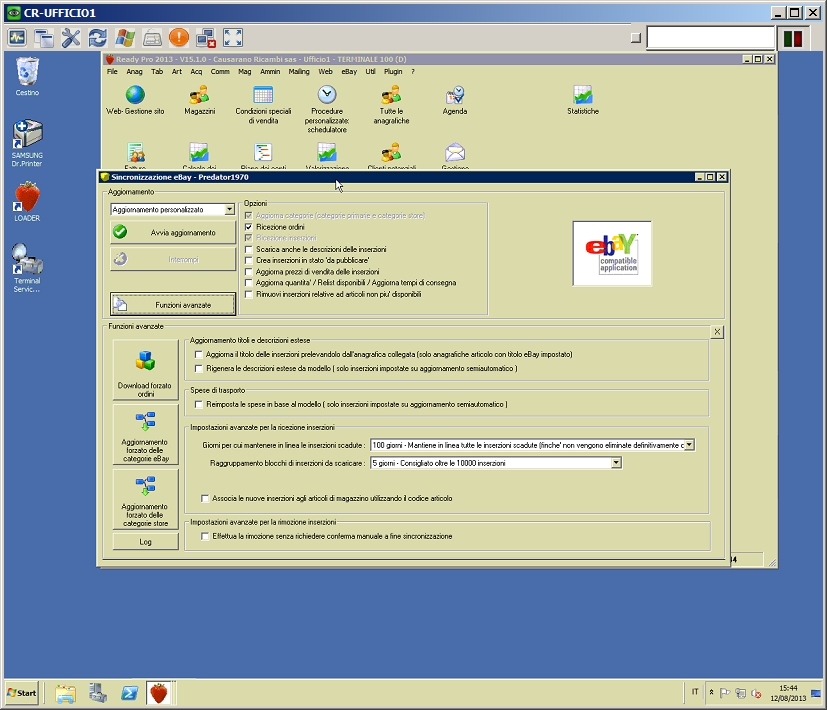Open Web-Gestione sito globe icon
The image size is (827, 710).
click(x=135, y=95)
